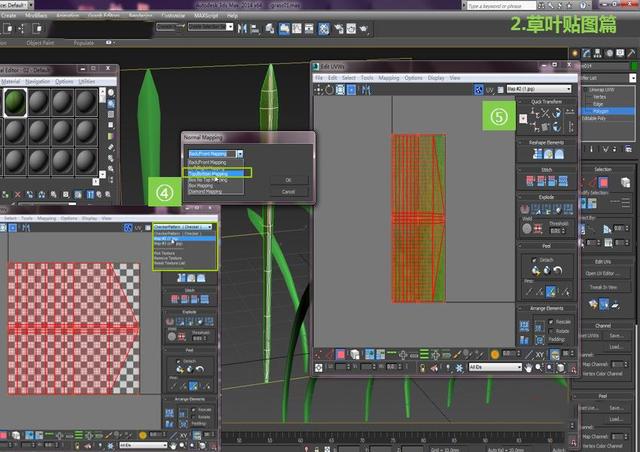640x452 pixels.
Task: Click OK in the Normal Mapping dialog
Action: pos(288,180)
